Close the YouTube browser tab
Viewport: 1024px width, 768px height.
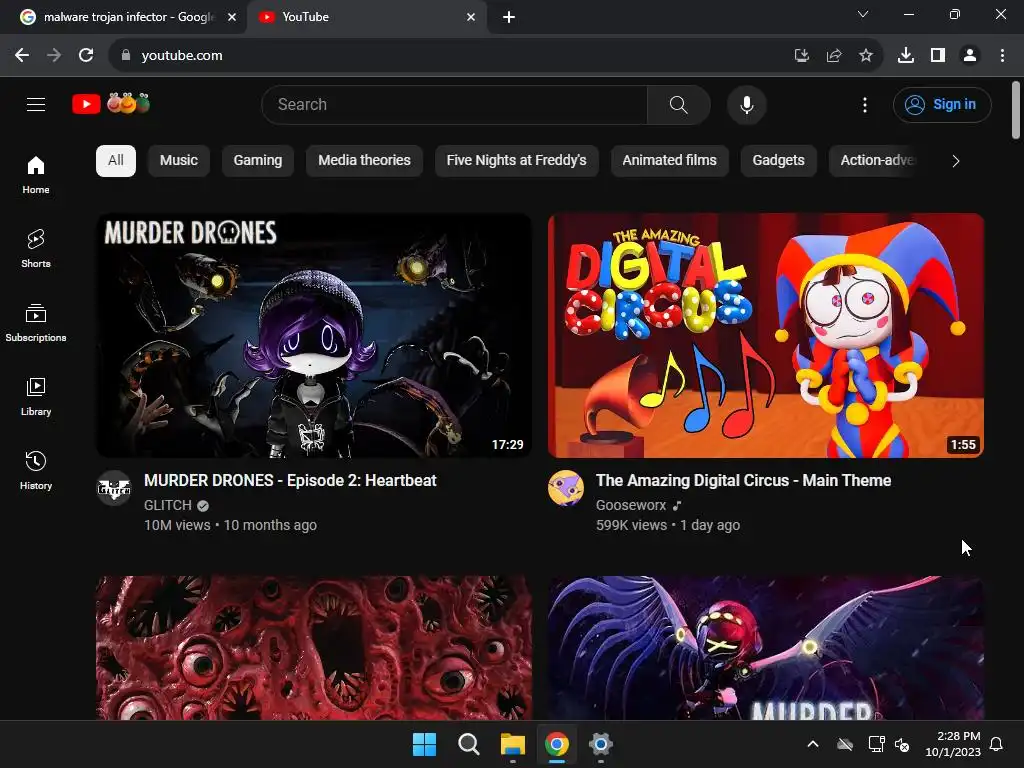tap(471, 17)
